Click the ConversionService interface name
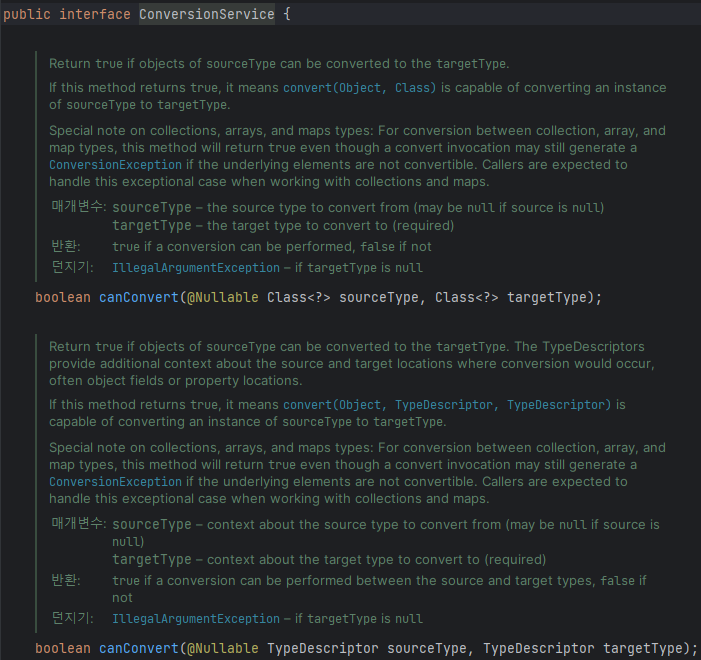The image size is (701, 660). click(207, 14)
